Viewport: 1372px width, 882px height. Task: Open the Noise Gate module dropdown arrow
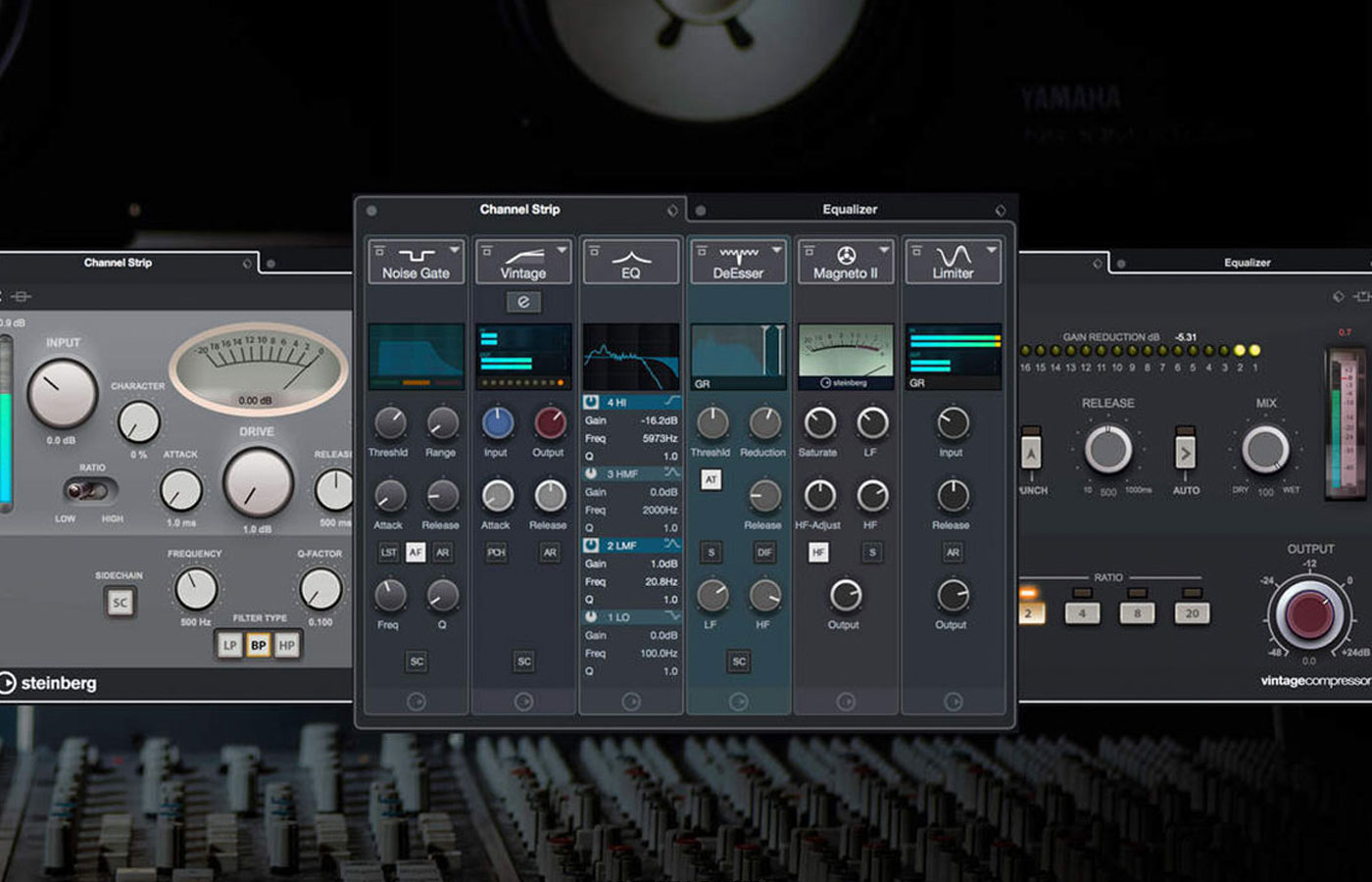tap(454, 250)
